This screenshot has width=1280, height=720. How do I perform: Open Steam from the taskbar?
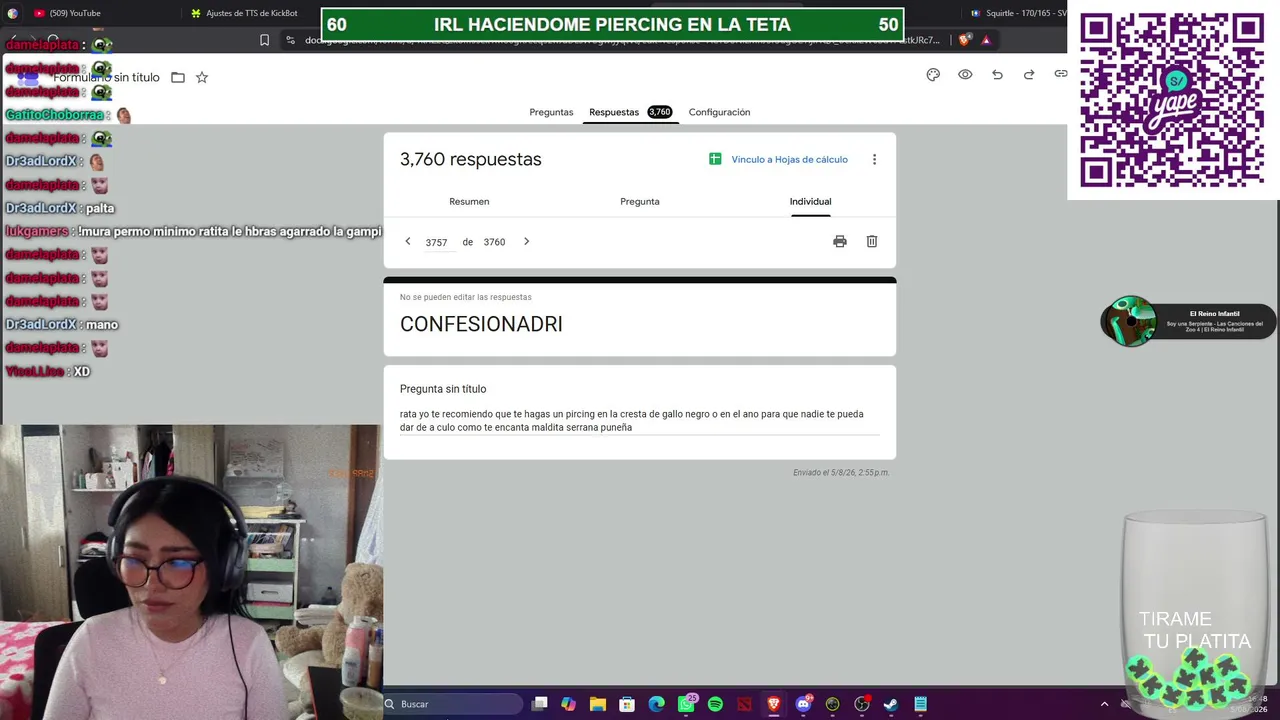click(x=891, y=704)
